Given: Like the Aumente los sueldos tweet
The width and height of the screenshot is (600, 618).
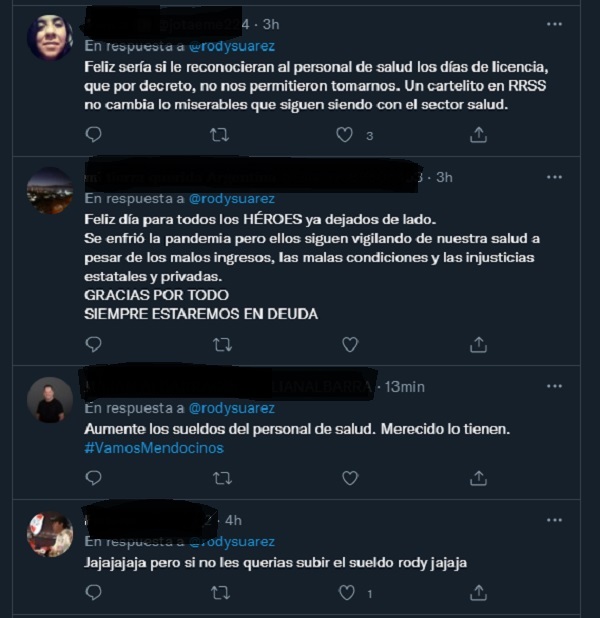Looking at the screenshot, I should click(350, 478).
